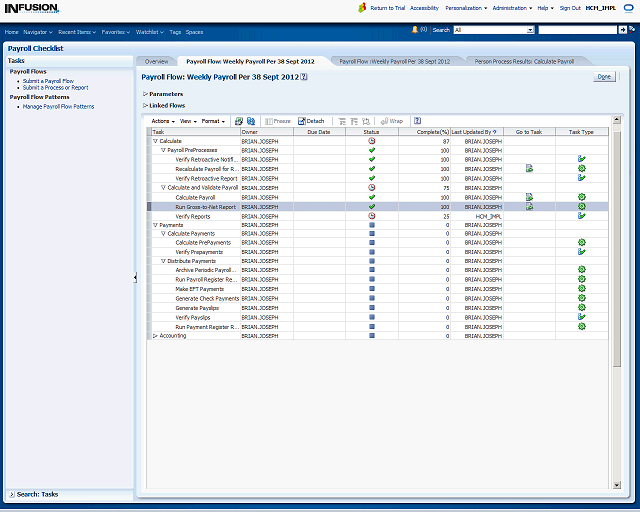Open Person Process Results: Calculate Payroll tab
Viewport: 640px width, 512px height.
coord(524,61)
